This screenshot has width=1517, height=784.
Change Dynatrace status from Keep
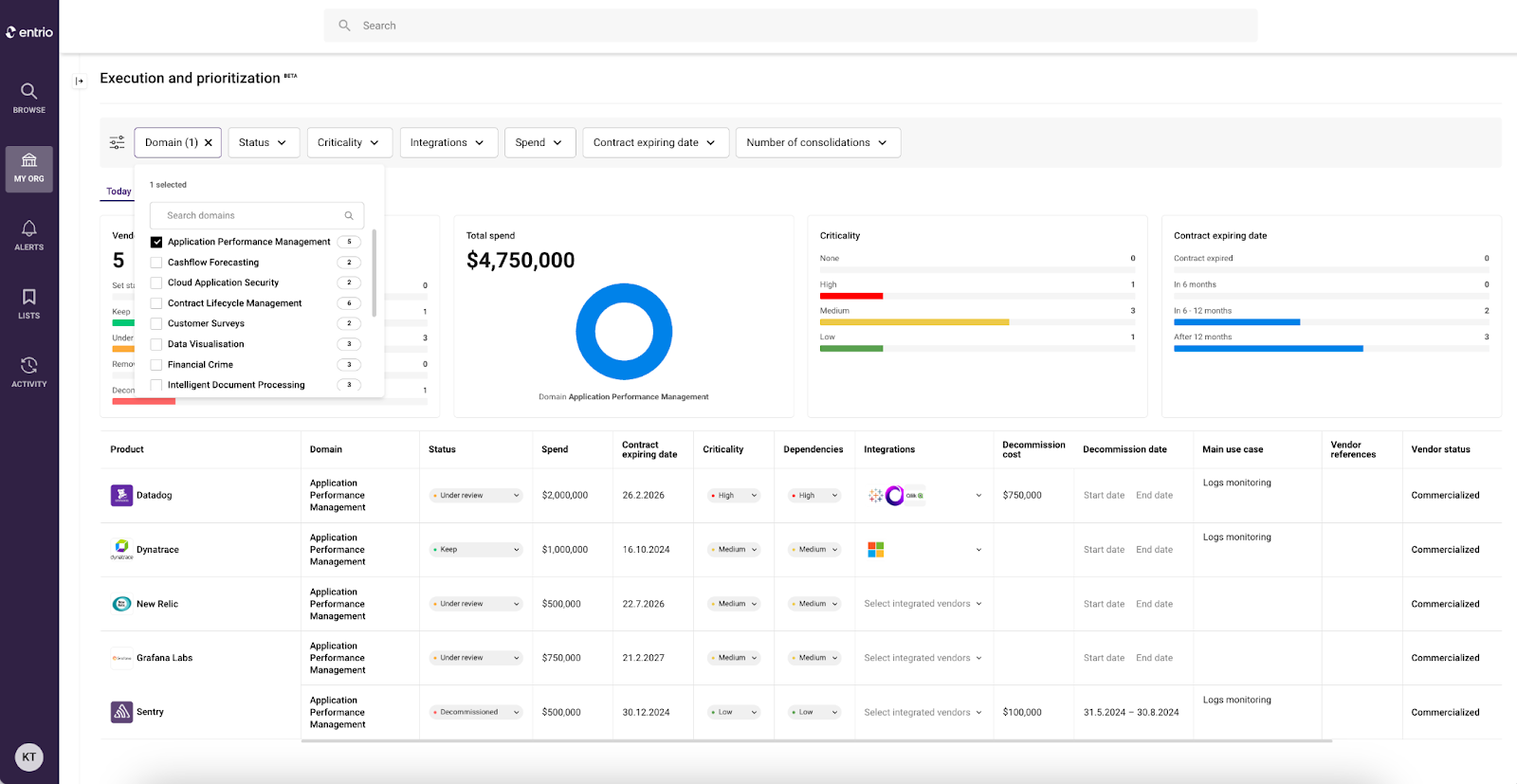(476, 550)
